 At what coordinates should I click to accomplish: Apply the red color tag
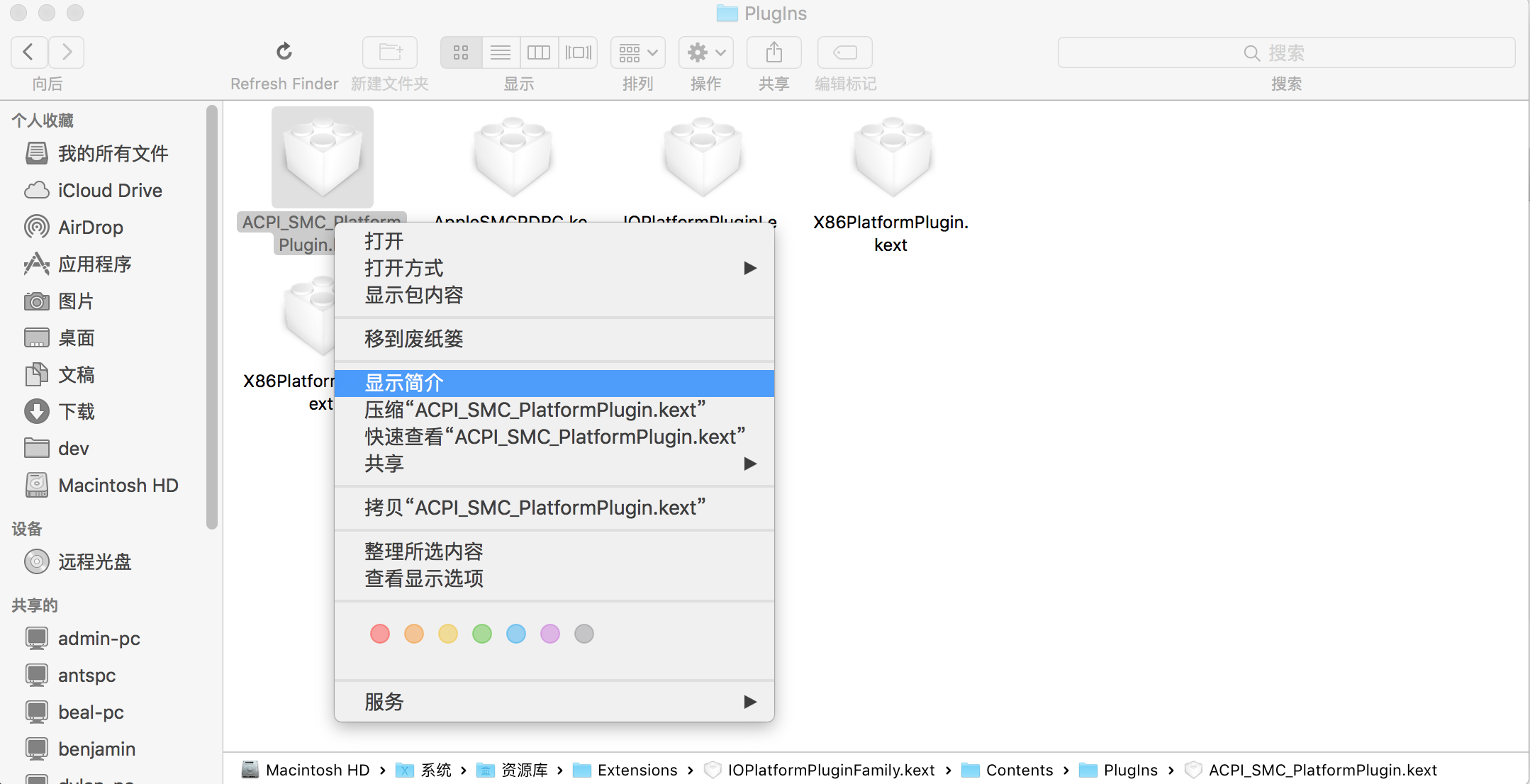click(380, 634)
